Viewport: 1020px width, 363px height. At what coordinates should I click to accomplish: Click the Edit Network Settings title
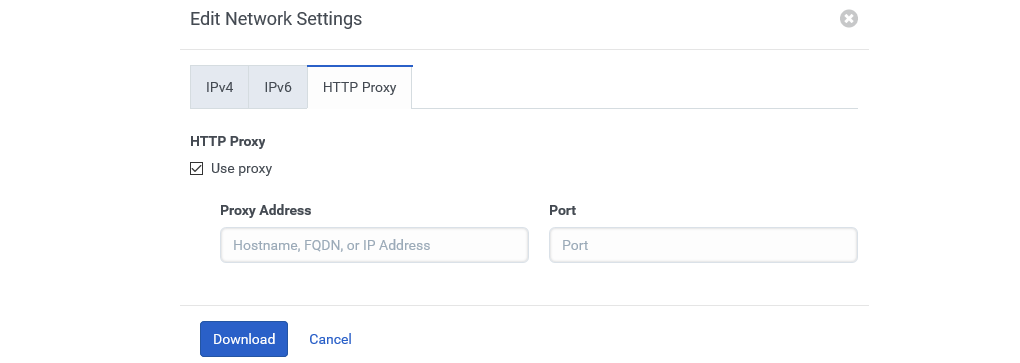point(276,19)
